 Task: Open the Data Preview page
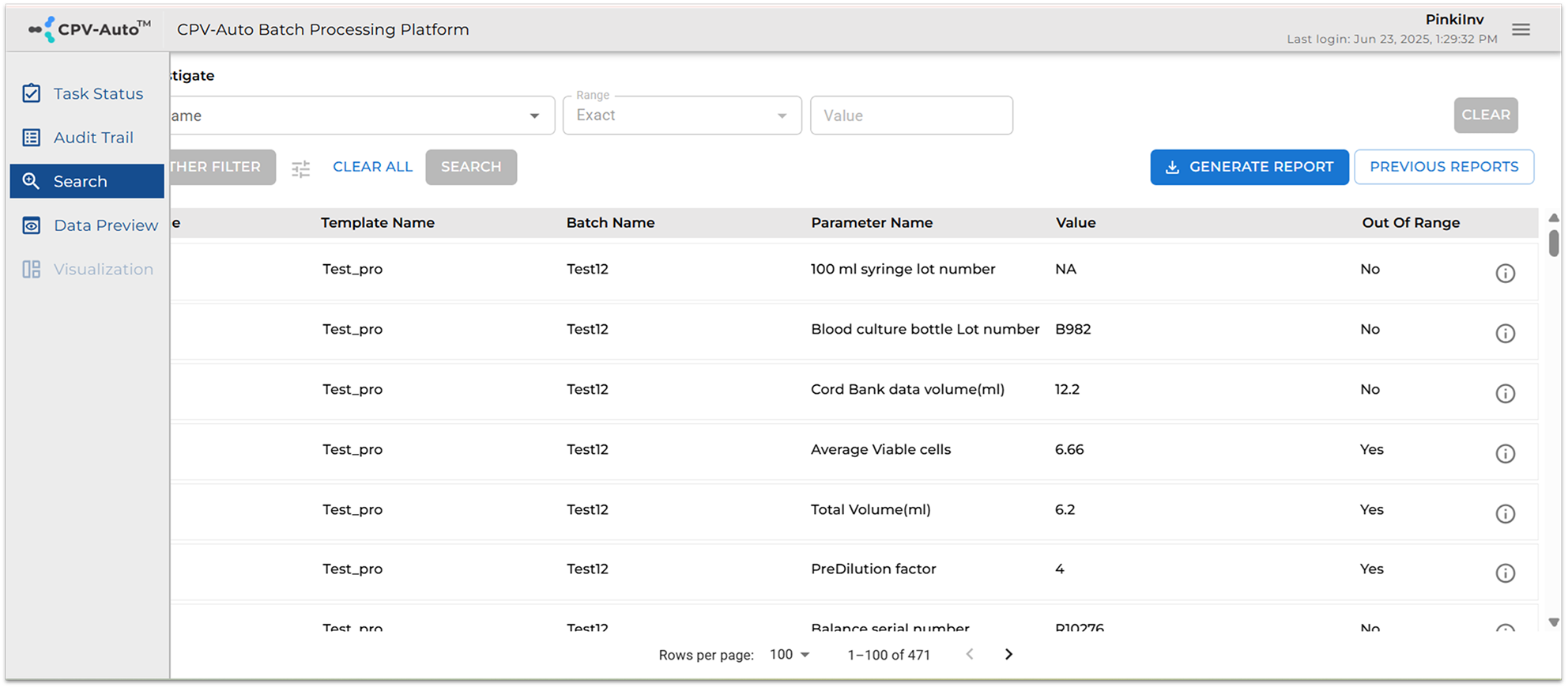(x=87, y=225)
